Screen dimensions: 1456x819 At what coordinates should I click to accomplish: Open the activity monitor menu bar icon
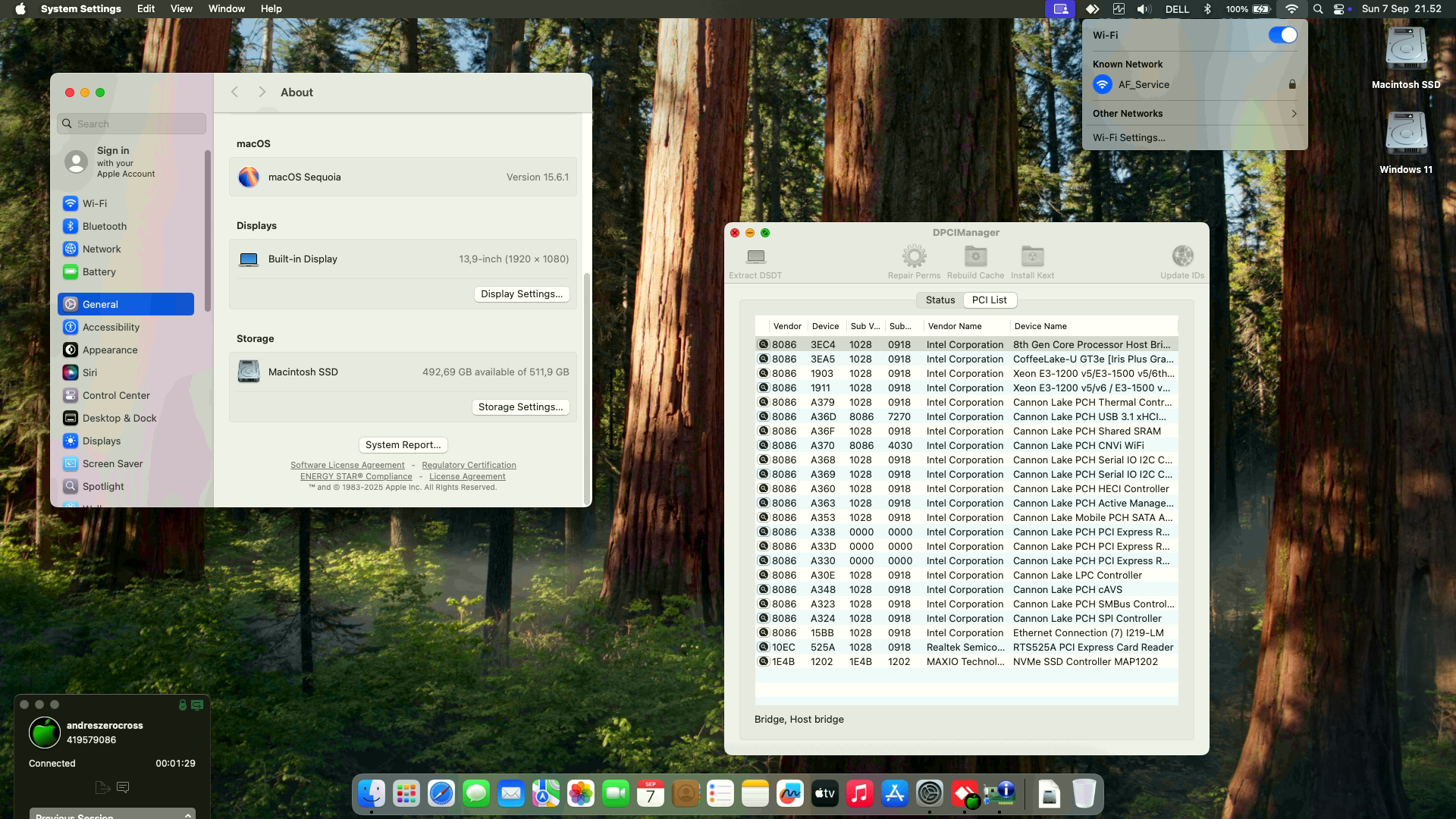tap(1119, 9)
